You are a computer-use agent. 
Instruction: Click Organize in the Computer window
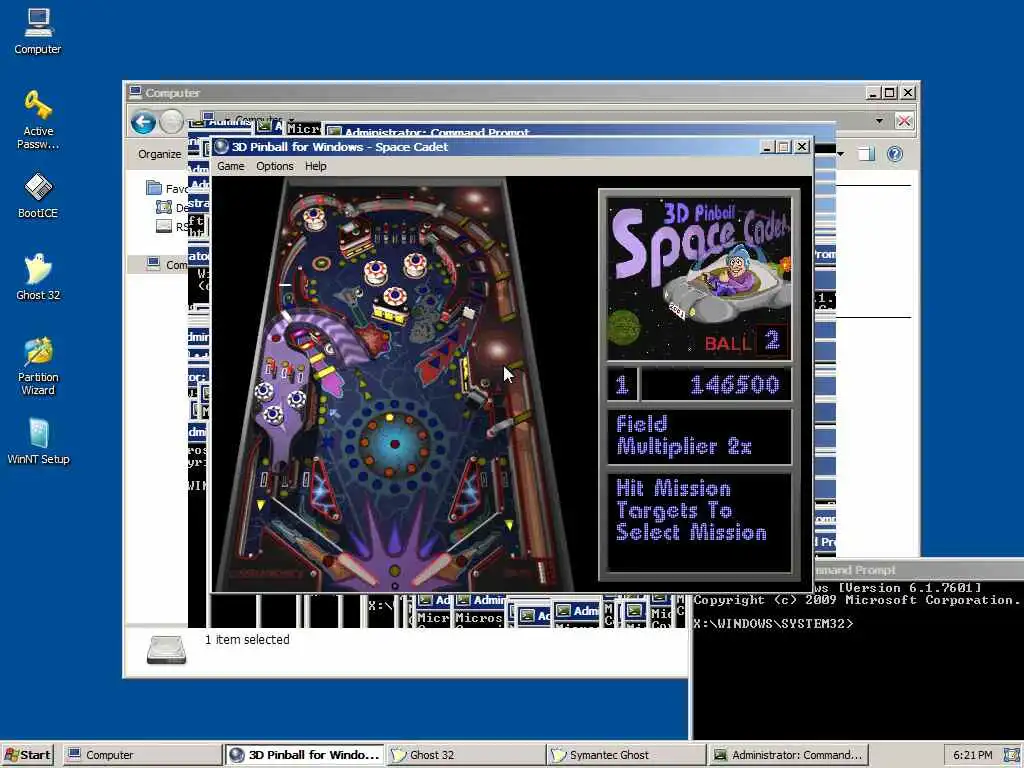[x=159, y=154]
